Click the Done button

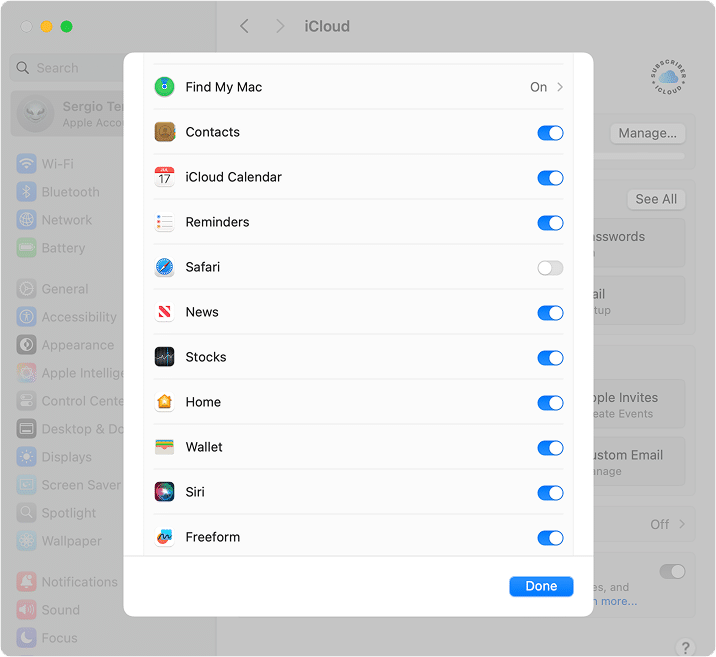541,586
